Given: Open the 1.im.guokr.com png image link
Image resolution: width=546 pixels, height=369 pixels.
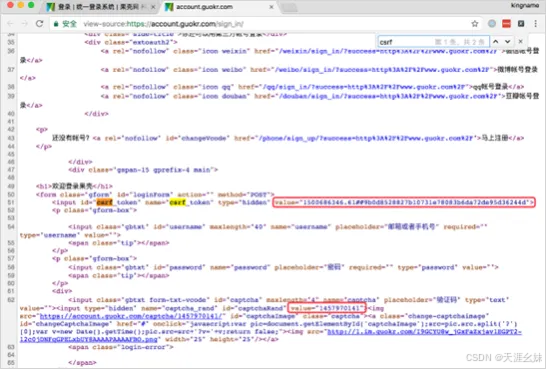Looking at the screenshot, I should point(424,332).
